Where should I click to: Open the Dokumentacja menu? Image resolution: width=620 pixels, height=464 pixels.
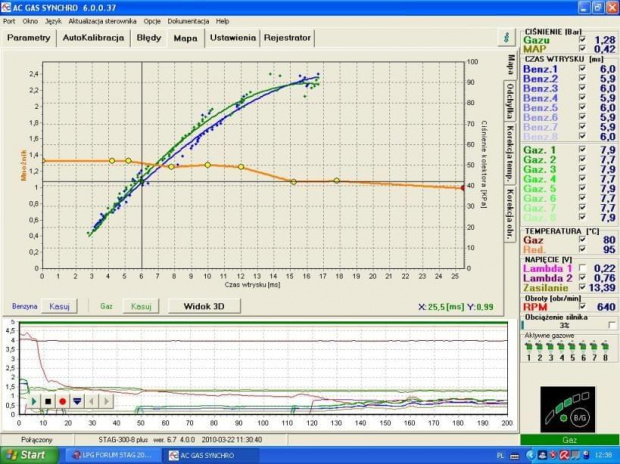188,20
